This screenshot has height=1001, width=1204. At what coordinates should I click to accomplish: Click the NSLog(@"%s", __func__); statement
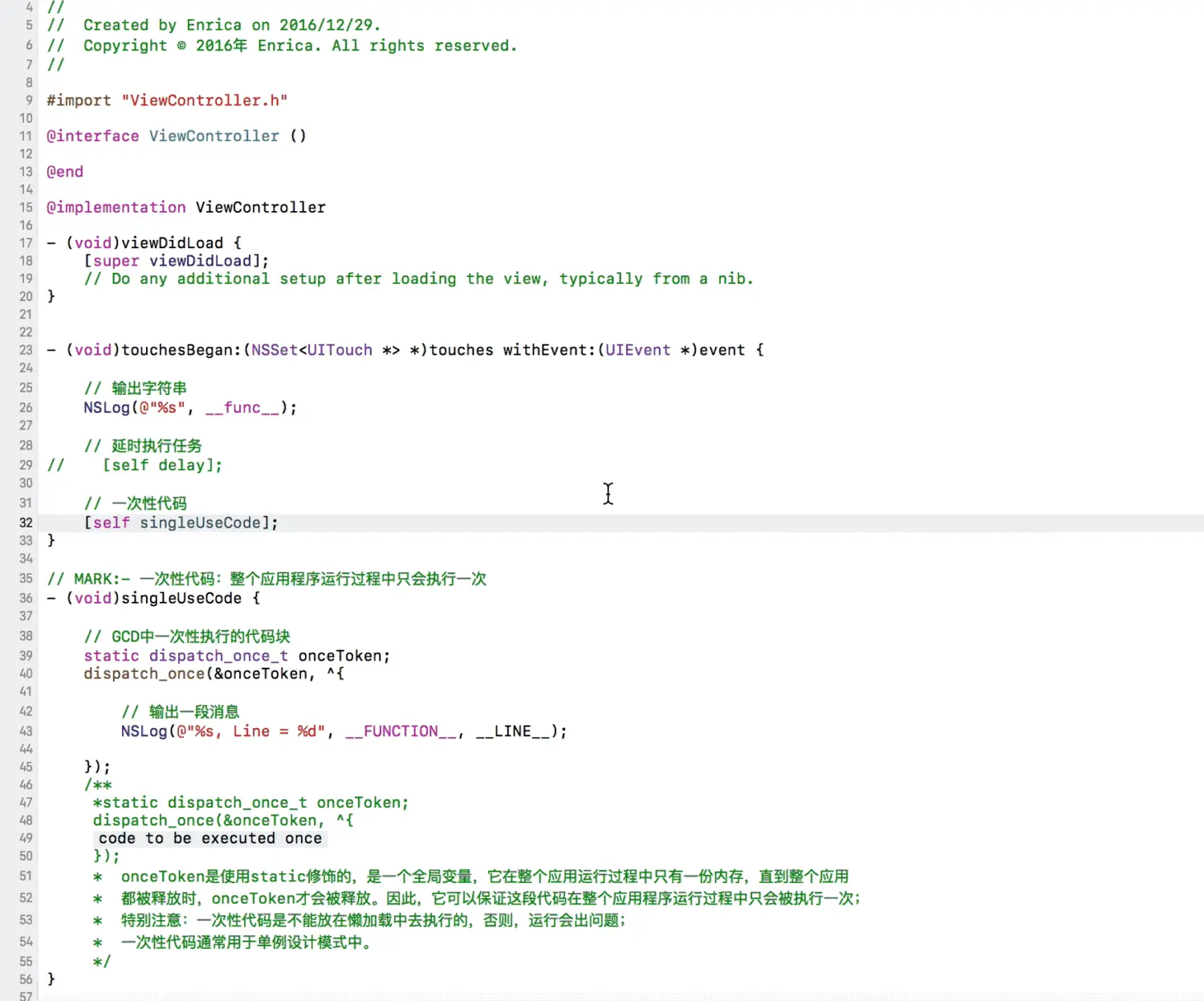pyautogui.click(x=190, y=408)
